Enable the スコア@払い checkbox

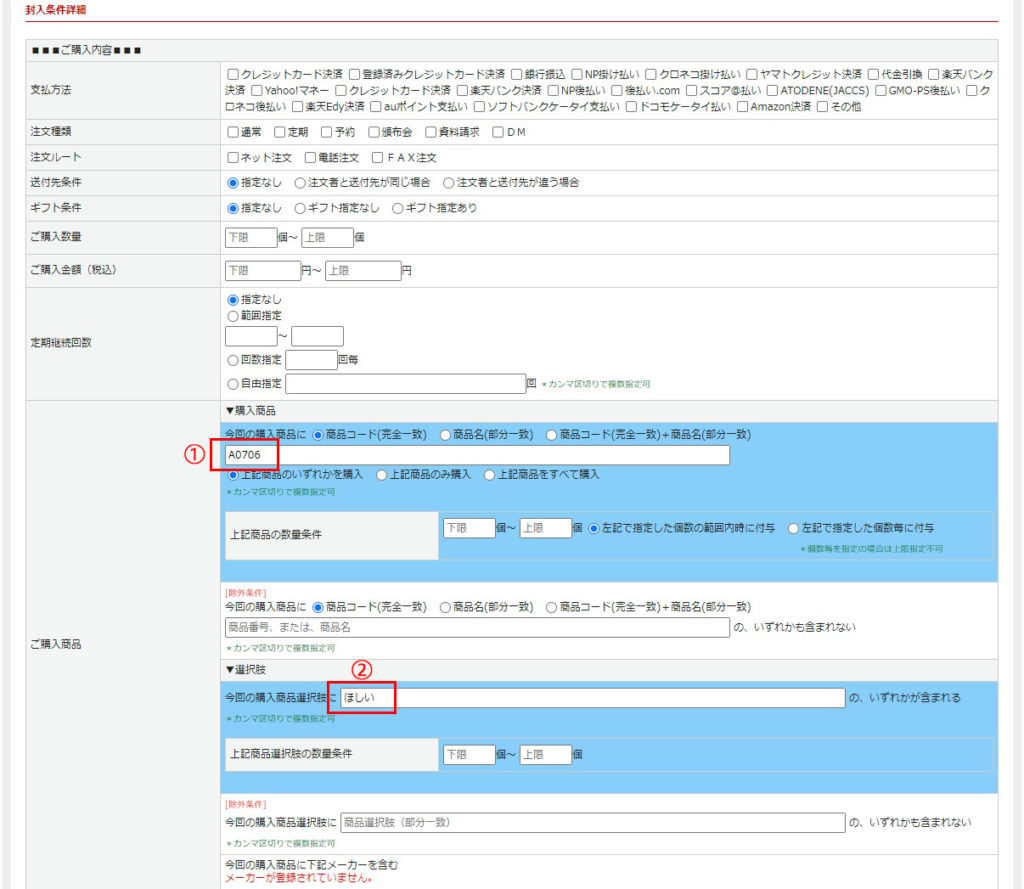pyautogui.click(x=692, y=90)
